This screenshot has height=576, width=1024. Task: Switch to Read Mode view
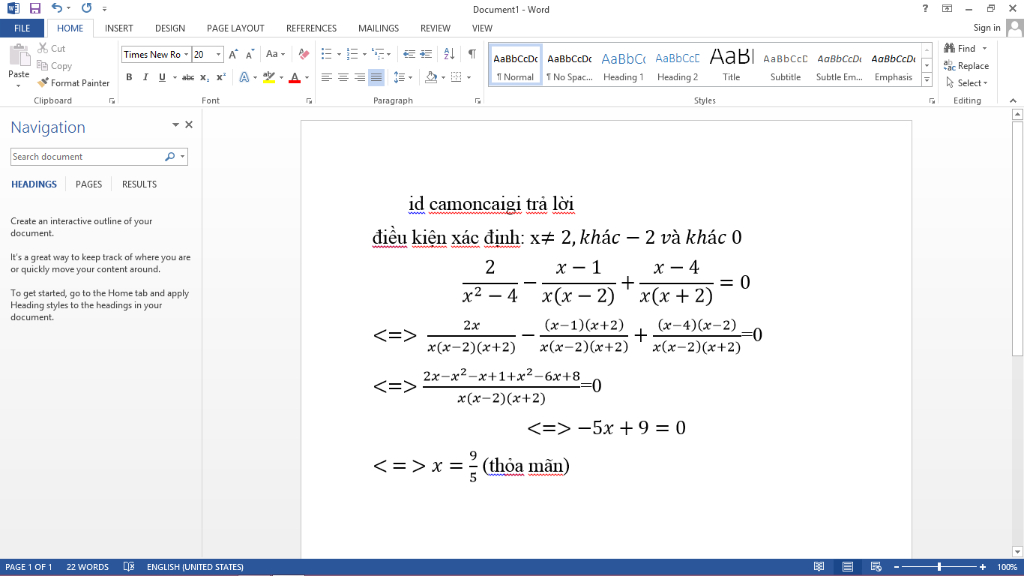[819, 567]
